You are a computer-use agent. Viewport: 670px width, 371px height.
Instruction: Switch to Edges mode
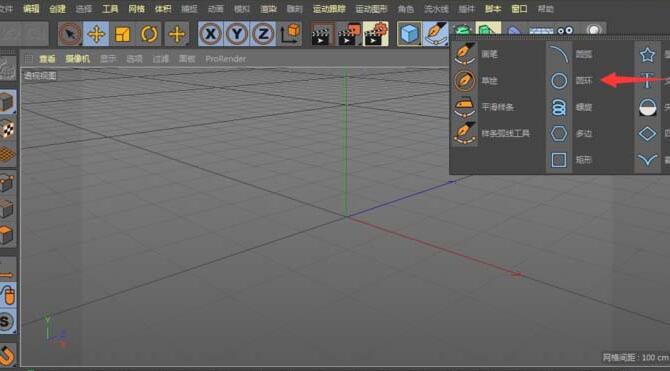tap(7, 209)
